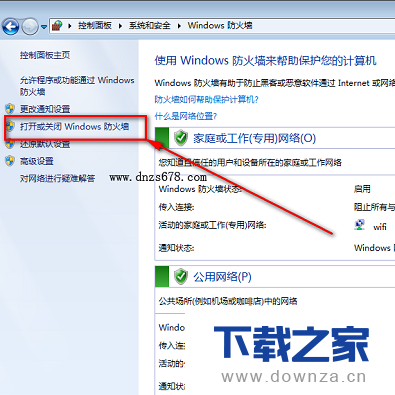The width and height of the screenshot is (395, 395).
Task: Select Windows 防火墙 in the address breadcrumb
Action: [x=220, y=26]
